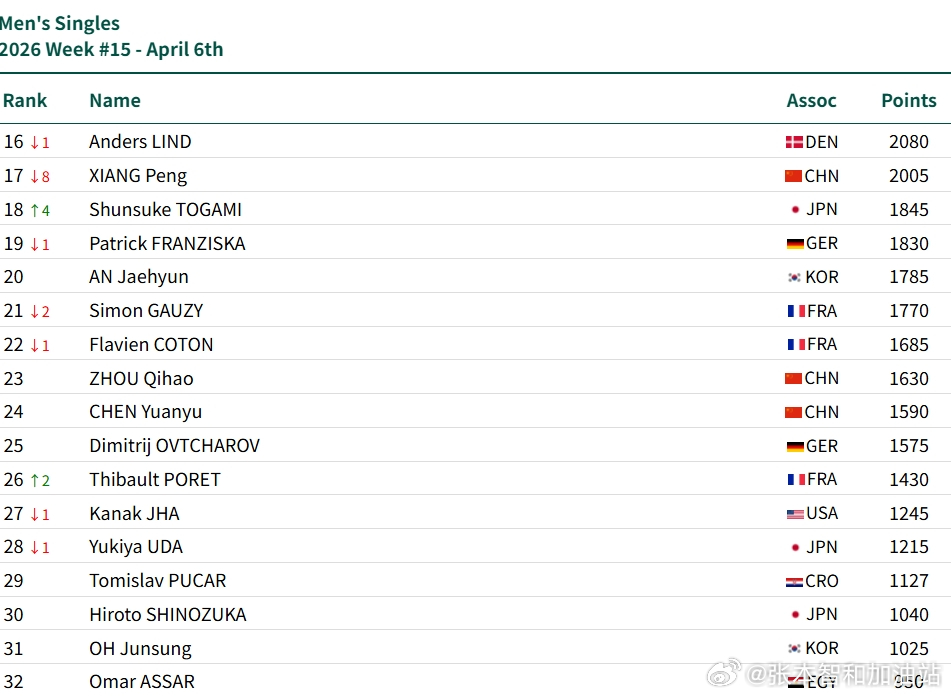Click Flavien COTON's points value 1685

point(908,345)
